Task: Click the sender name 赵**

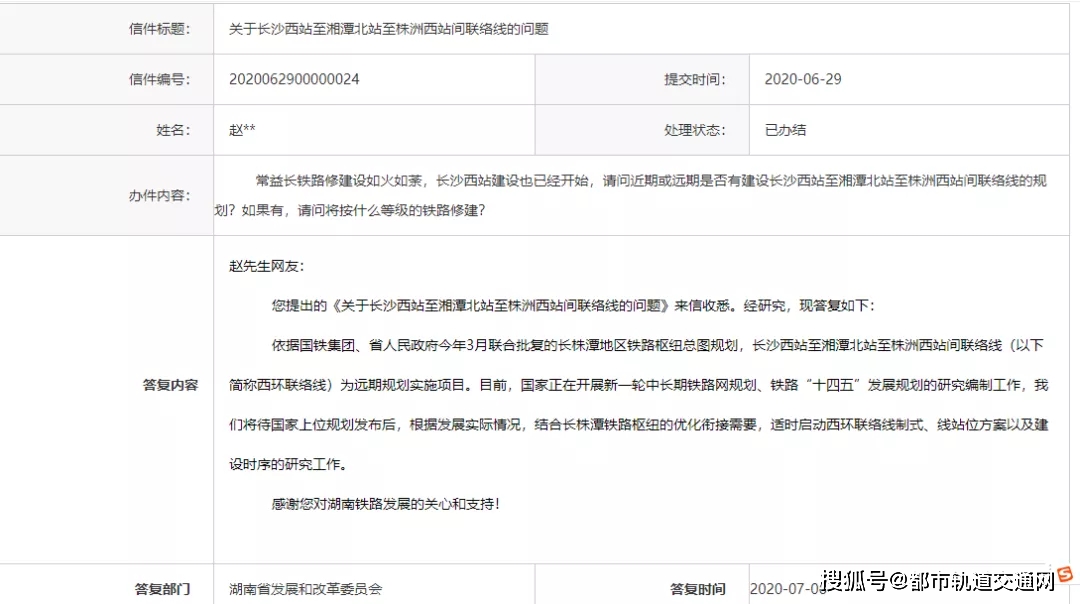Action: (243, 130)
